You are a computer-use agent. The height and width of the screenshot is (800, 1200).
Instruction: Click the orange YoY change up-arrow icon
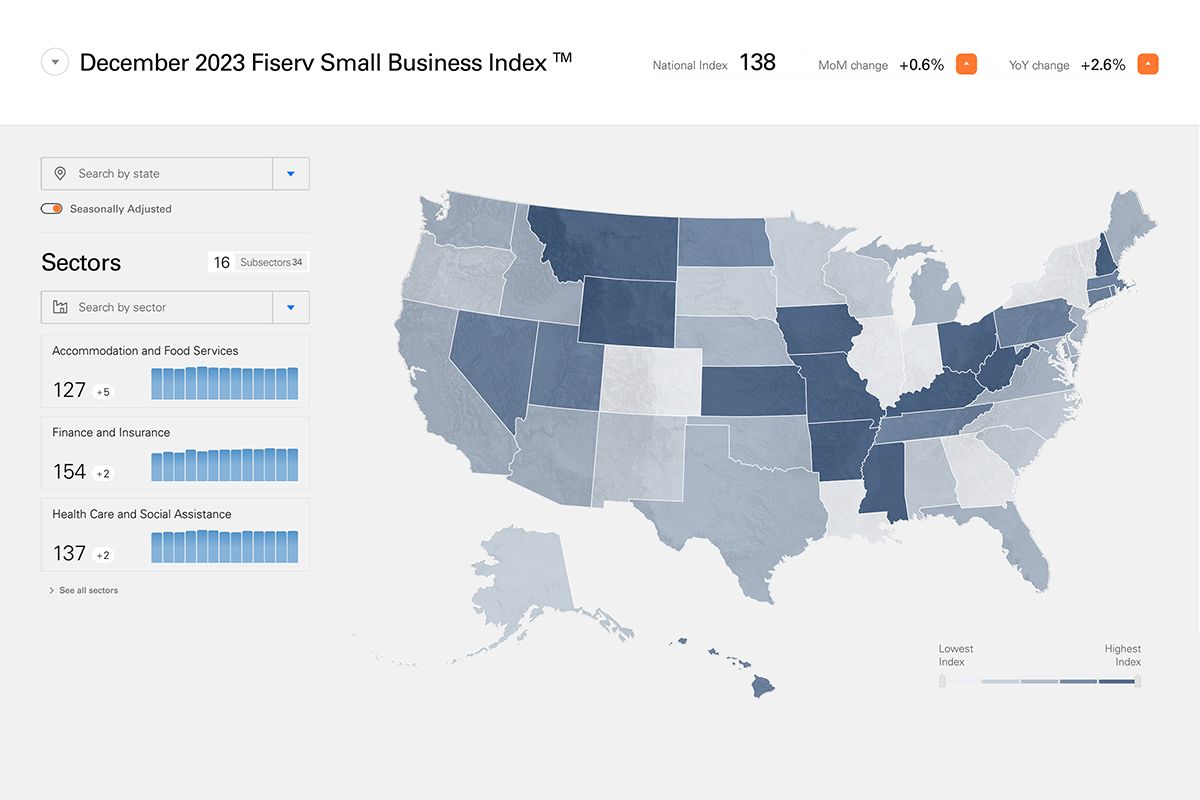click(x=1148, y=64)
